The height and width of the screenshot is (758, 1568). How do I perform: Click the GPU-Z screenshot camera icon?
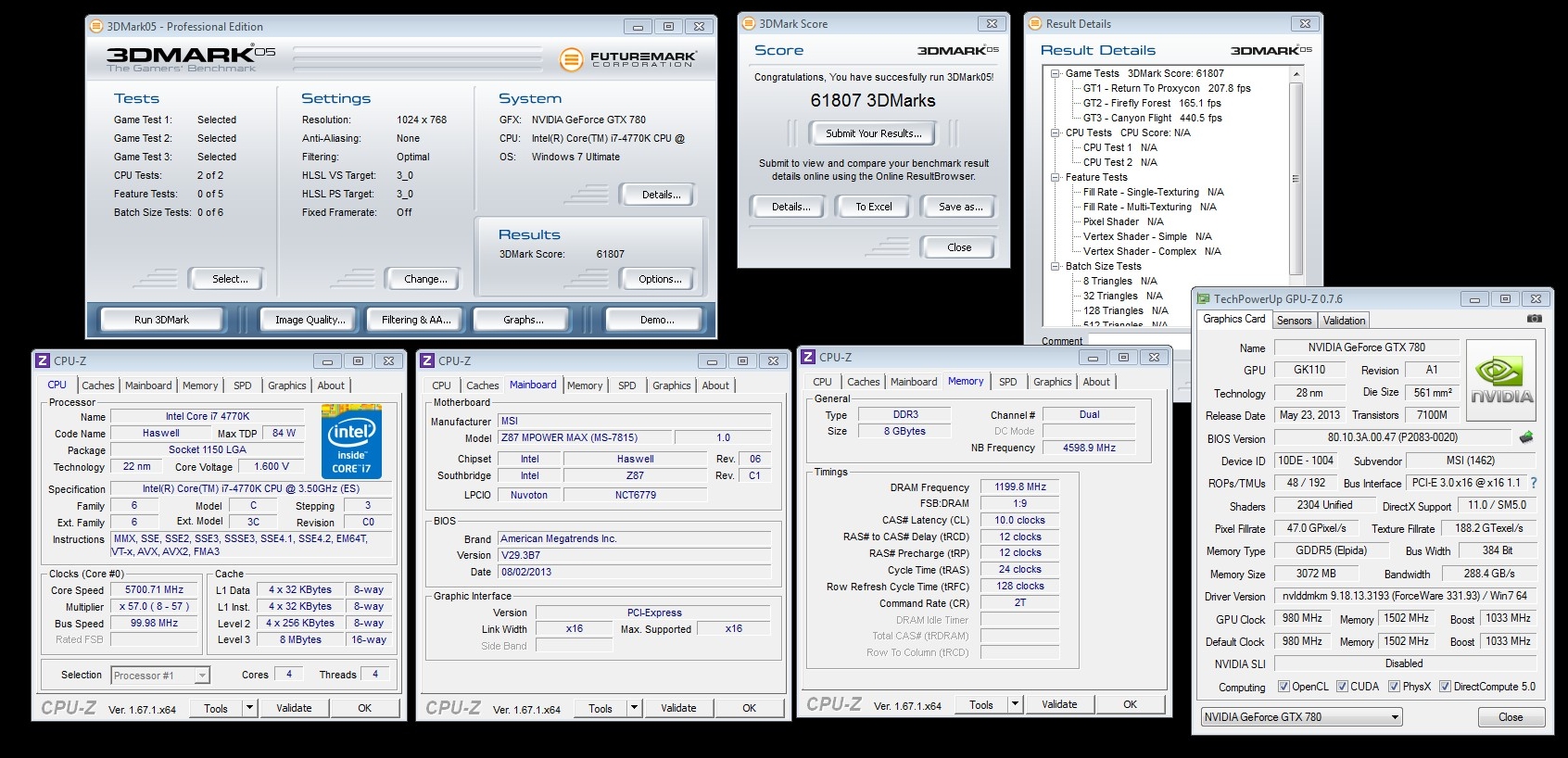click(1535, 319)
